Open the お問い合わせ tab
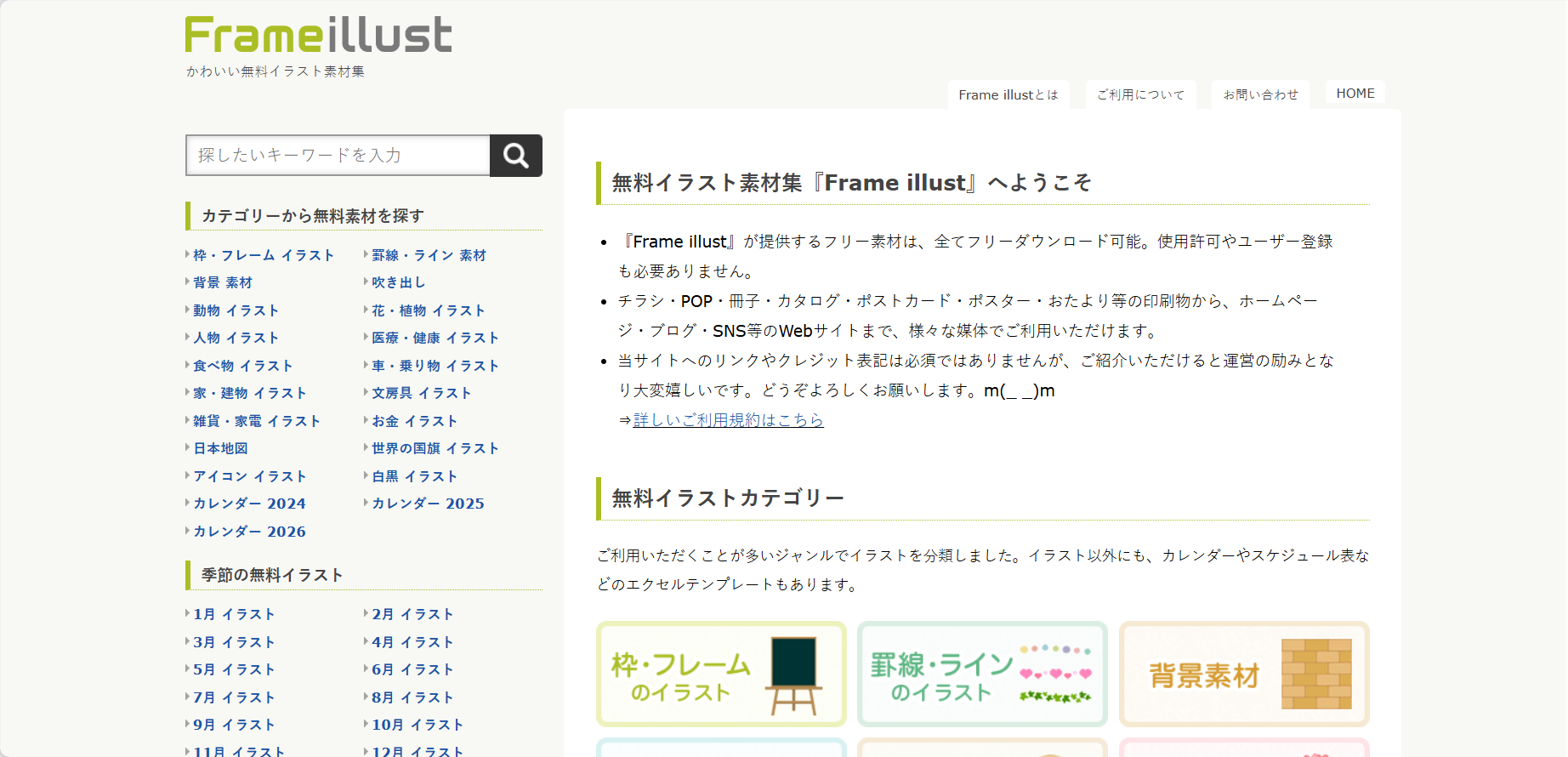Image resolution: width=1568 pixels, height=757 pixels. pyautogui.click(x=1261, y=94)
